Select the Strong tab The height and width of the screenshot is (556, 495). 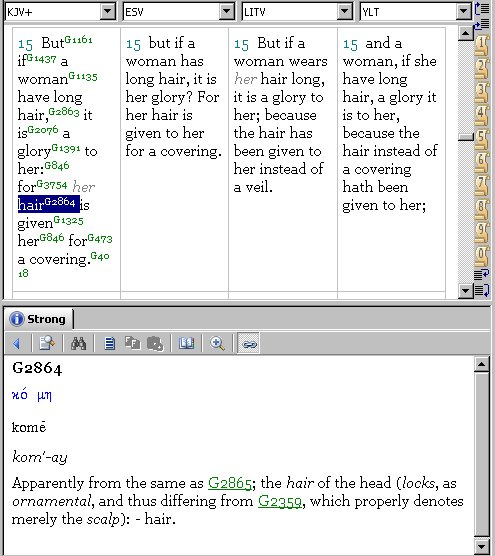click(39, 319)
